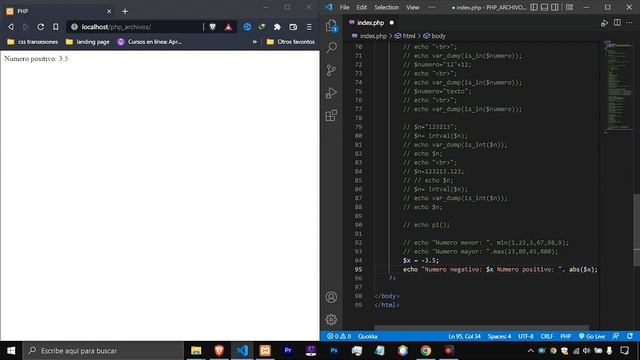This screenshot has height=360, width=640.
Task: Click body in the breadcrumb
Action: pyautogui.click(x=435, y=36)
